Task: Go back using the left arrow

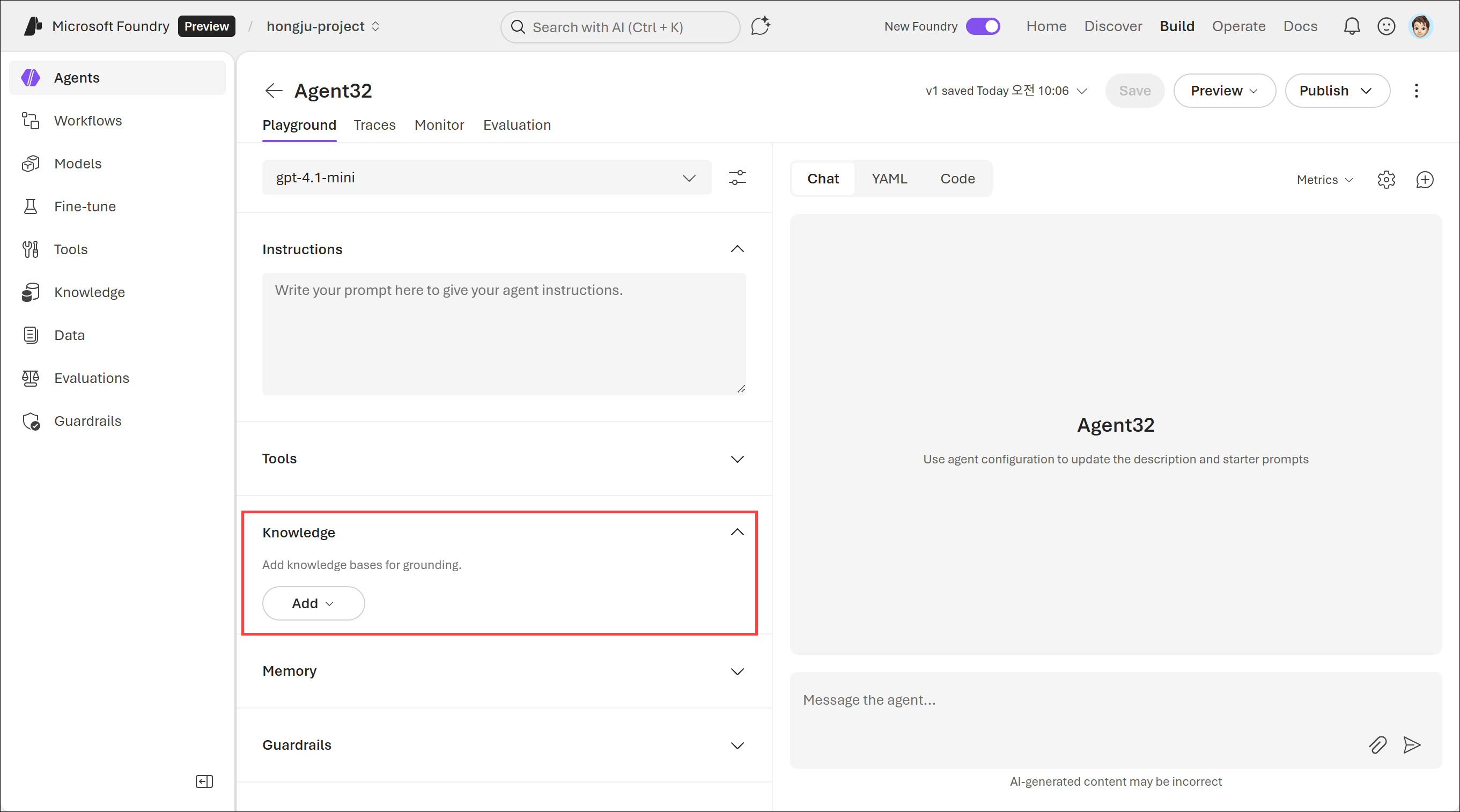Action: pyautogui.click(x=274, y=91)
